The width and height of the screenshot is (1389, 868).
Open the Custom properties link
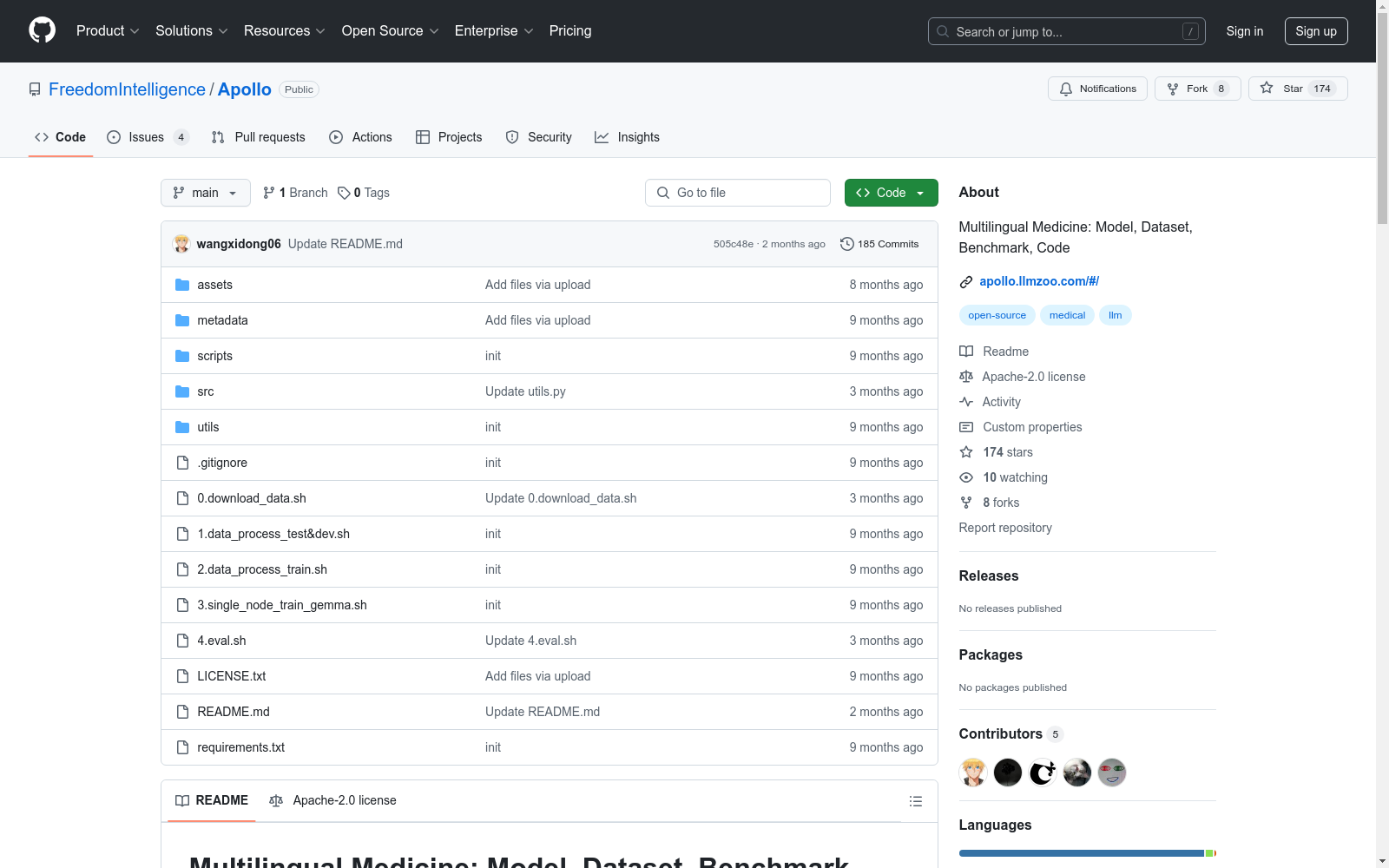coord(1032,427)
